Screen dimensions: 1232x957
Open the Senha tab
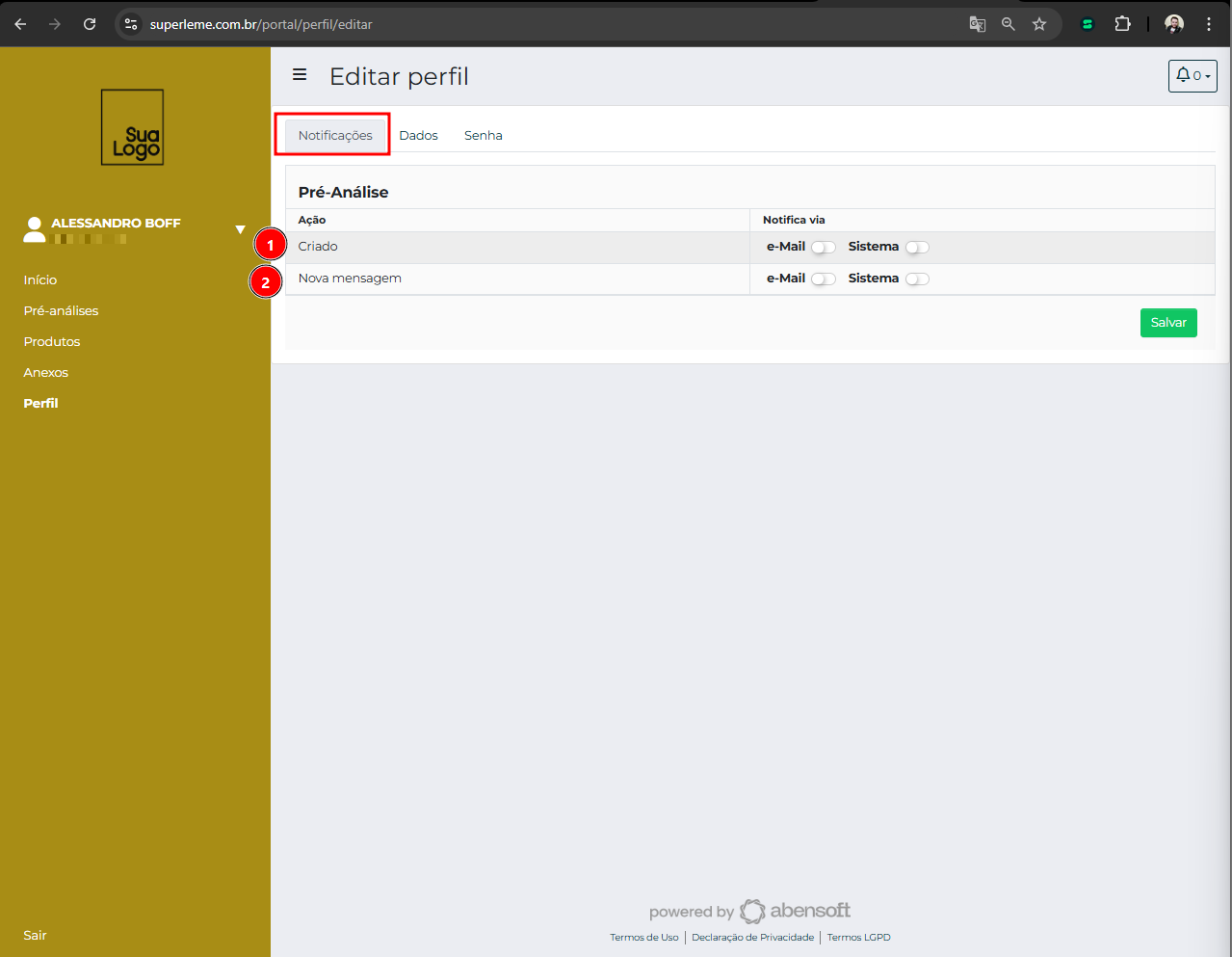coord(483,136)
